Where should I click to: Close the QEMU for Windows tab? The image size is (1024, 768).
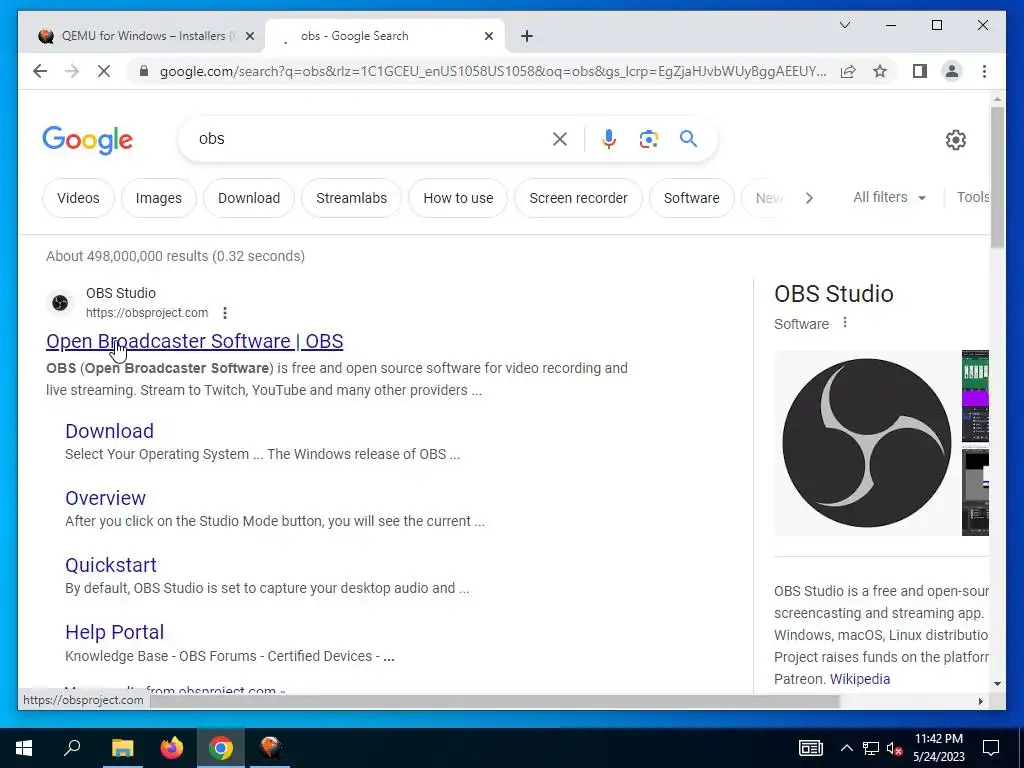coord(249,36)
